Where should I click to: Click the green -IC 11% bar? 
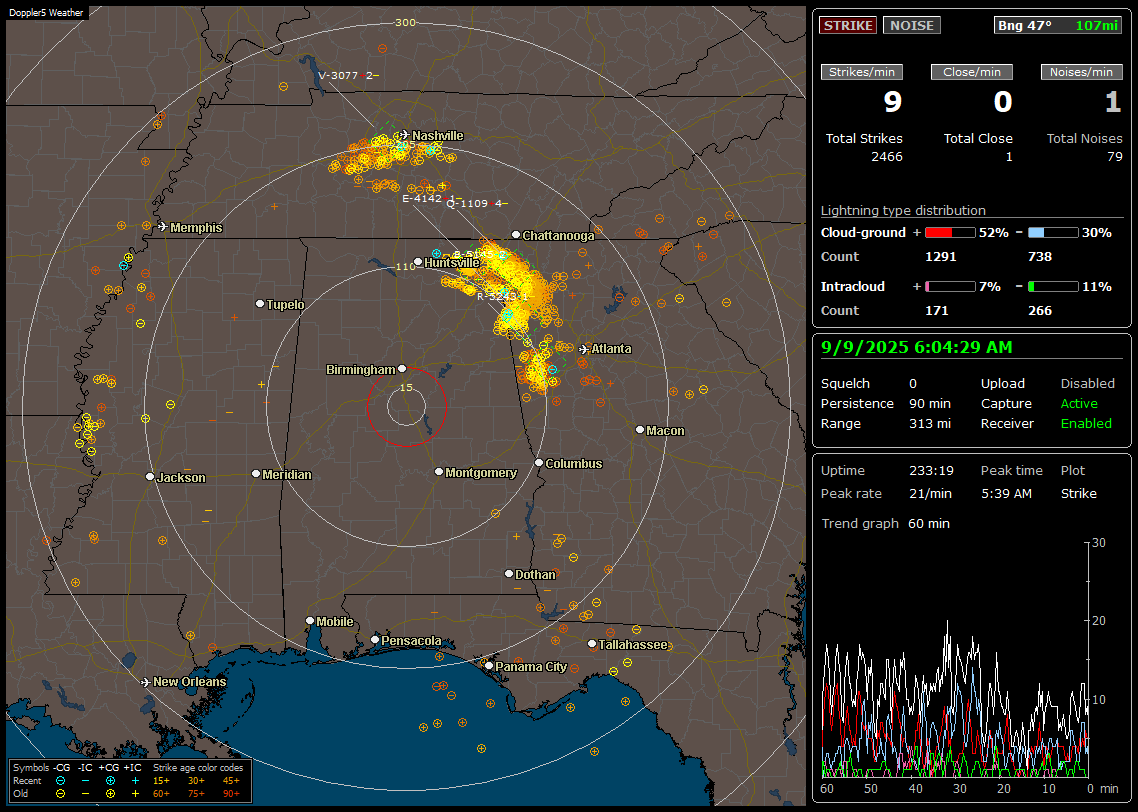click(x=1053, y=287)
